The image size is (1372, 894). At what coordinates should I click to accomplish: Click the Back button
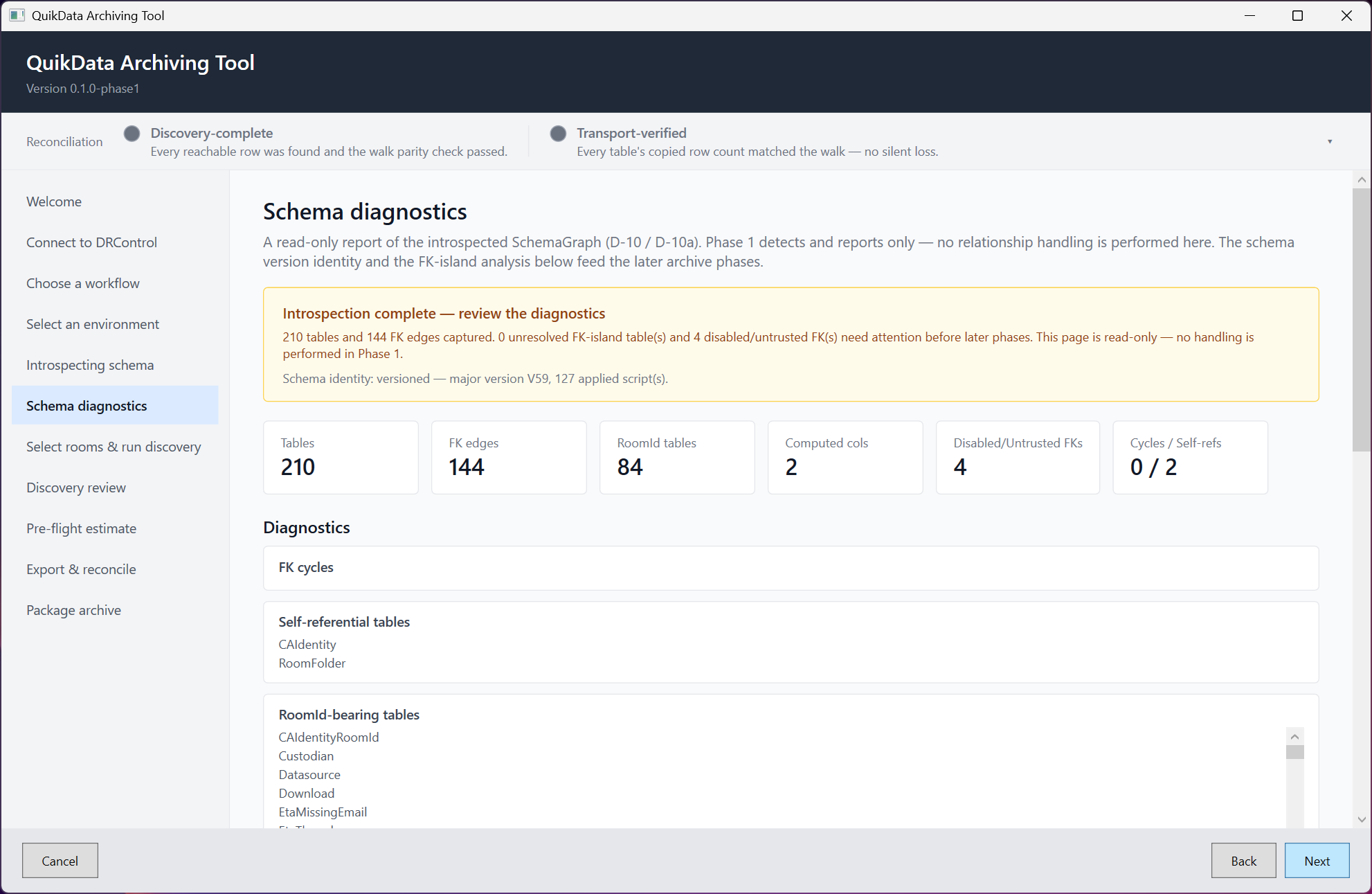1243,861
